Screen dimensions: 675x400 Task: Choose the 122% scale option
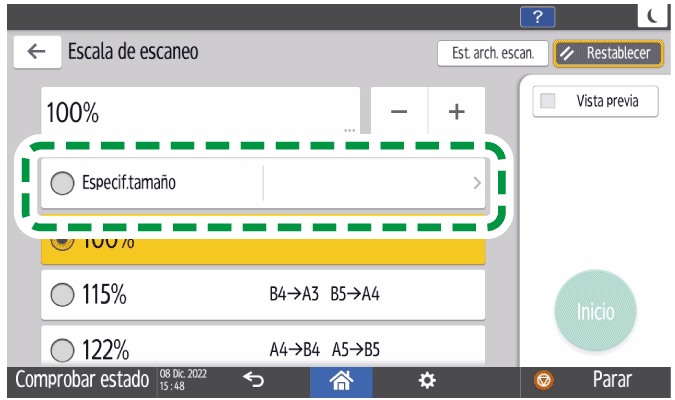tap(62, 350)
